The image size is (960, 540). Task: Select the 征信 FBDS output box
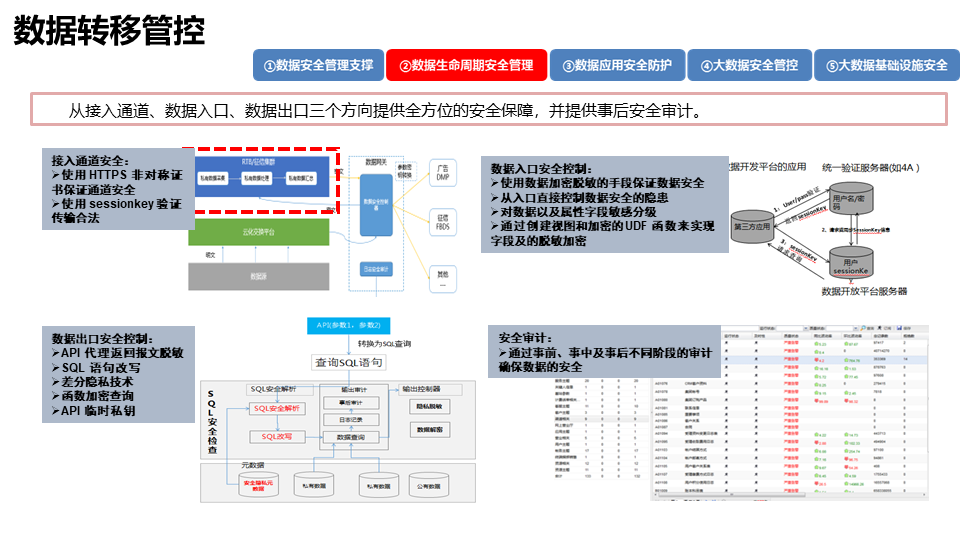[x=443, y=222]
